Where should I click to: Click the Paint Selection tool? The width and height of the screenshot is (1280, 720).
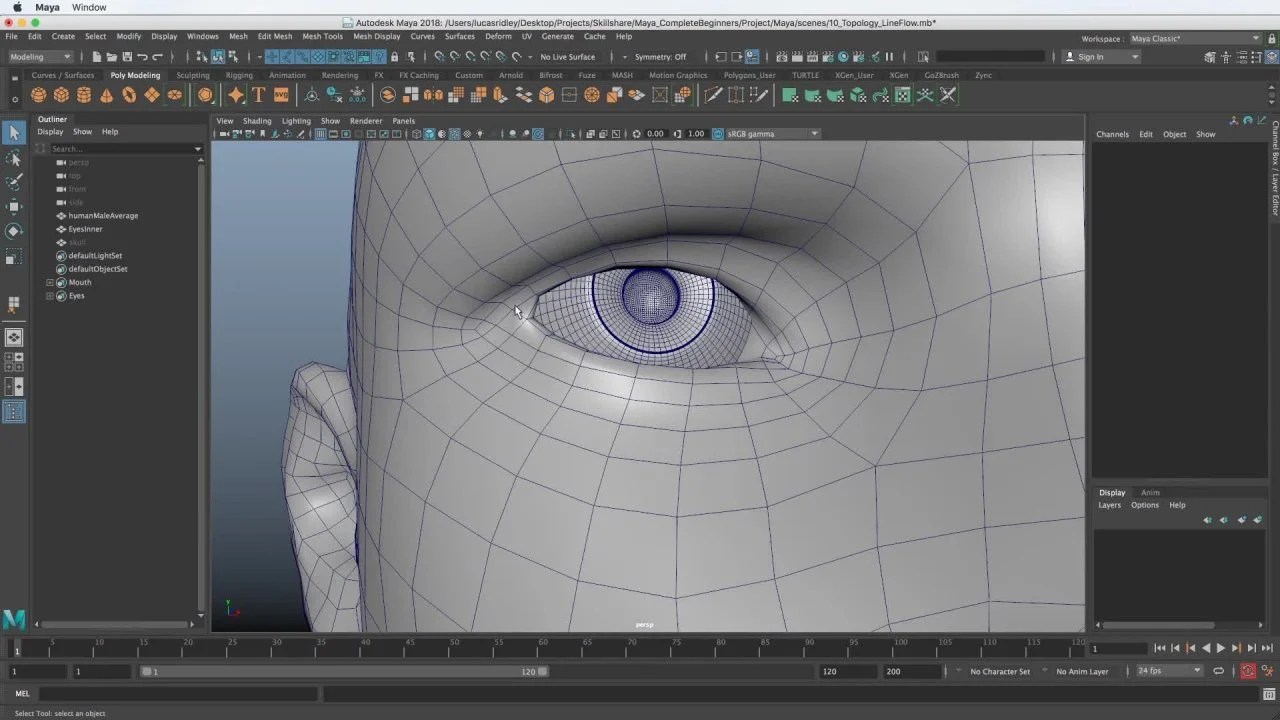tap(14, 182)
